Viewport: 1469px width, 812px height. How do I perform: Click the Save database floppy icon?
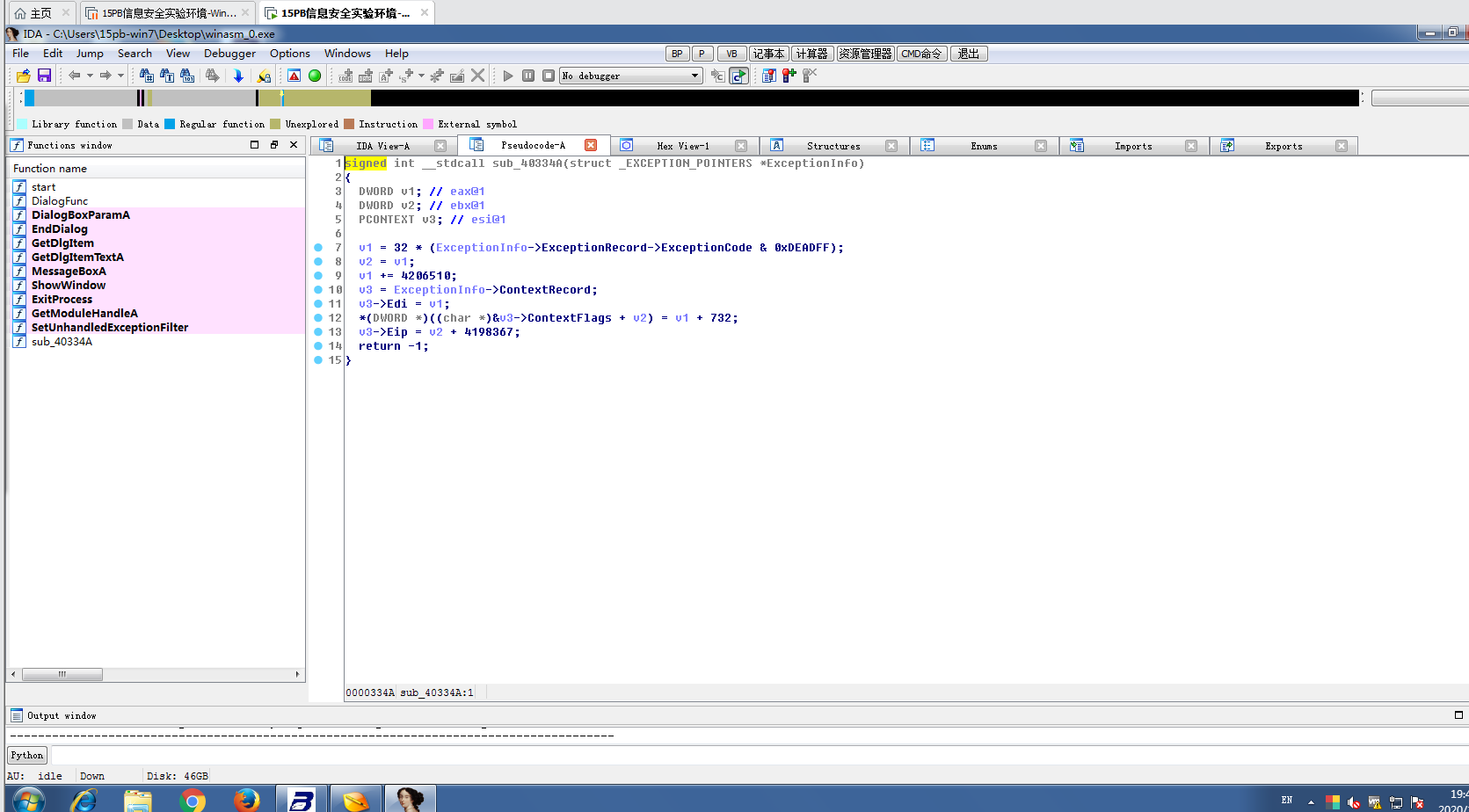pyautogui.click(x=44, y=76)
